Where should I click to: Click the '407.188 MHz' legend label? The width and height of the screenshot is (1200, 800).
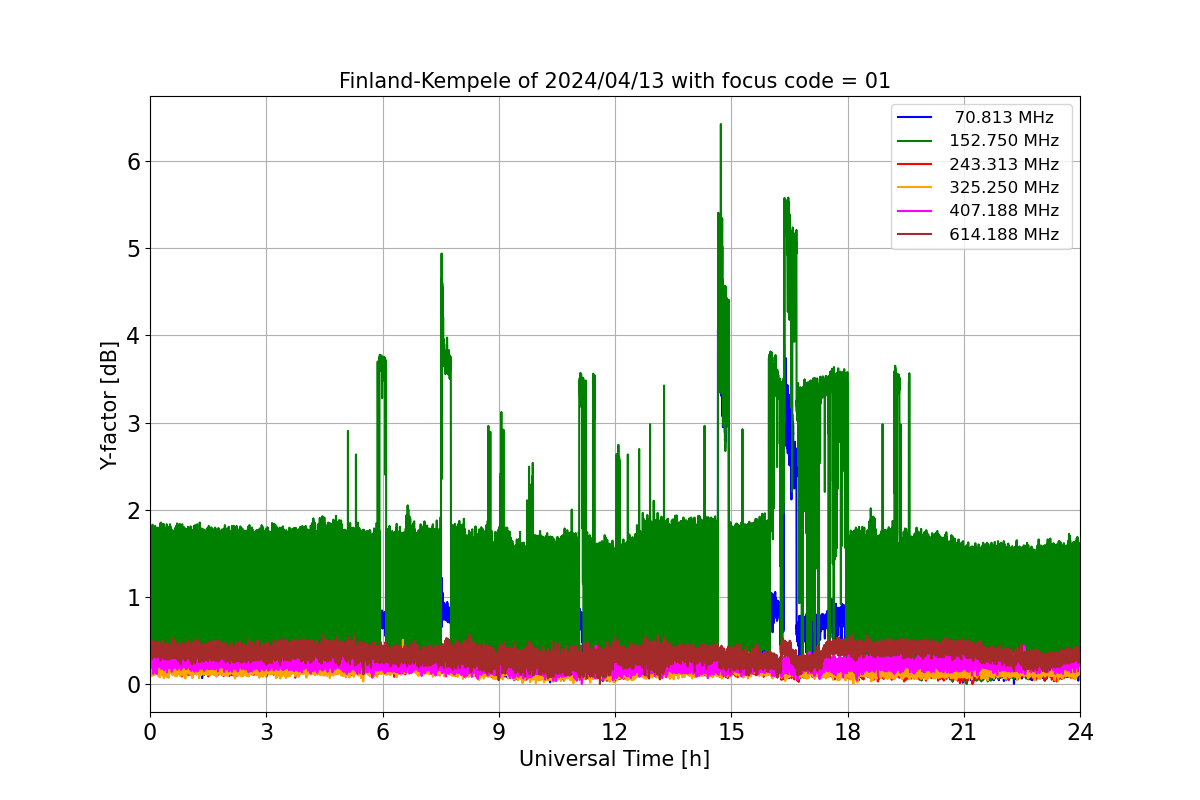[x=1004, y=211]
